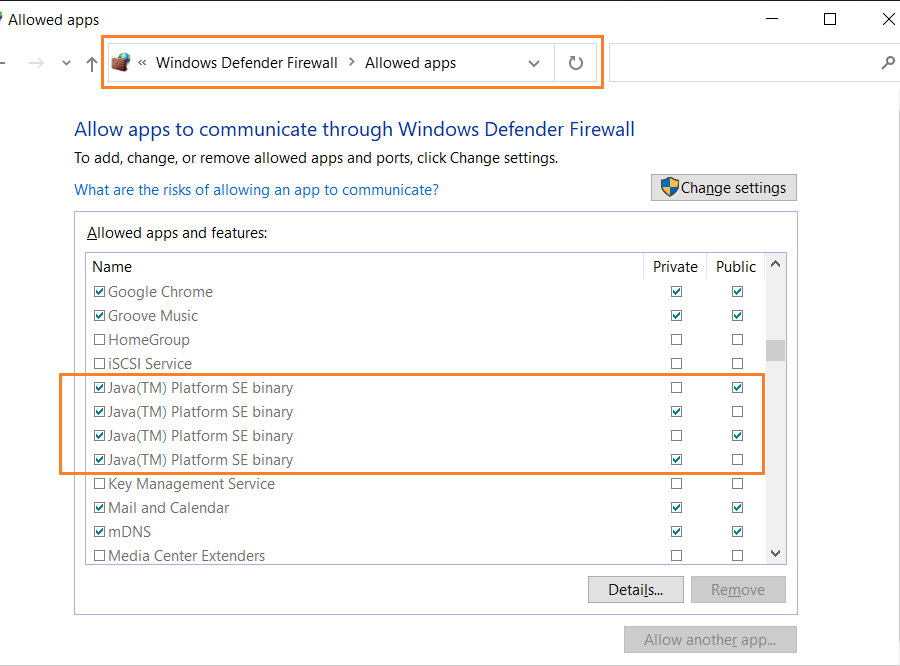
Task: Enable Private checkbox for Media Center Extenders
Action: pos(677,556)
